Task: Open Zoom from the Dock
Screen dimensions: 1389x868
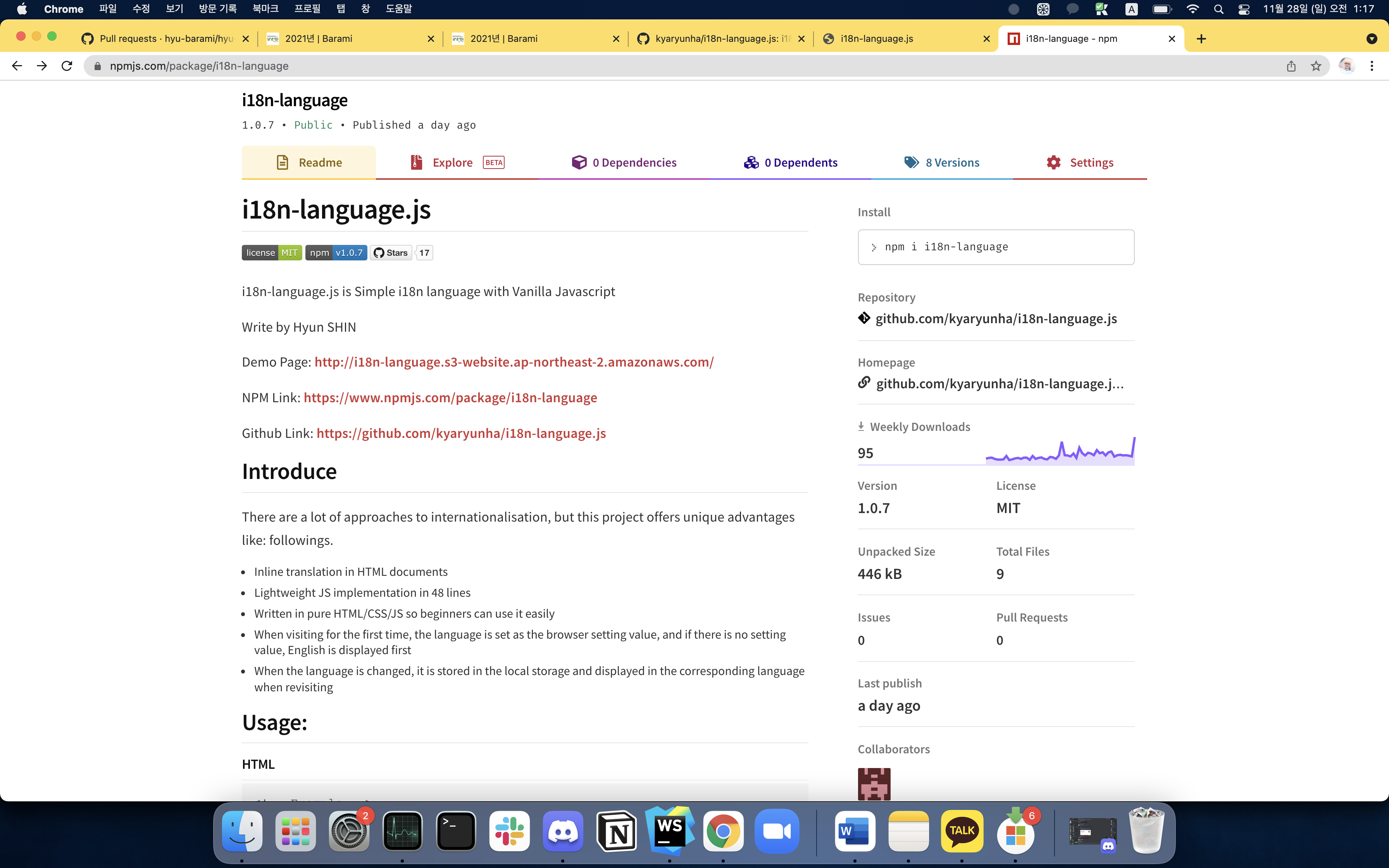Action: (777, 831)
